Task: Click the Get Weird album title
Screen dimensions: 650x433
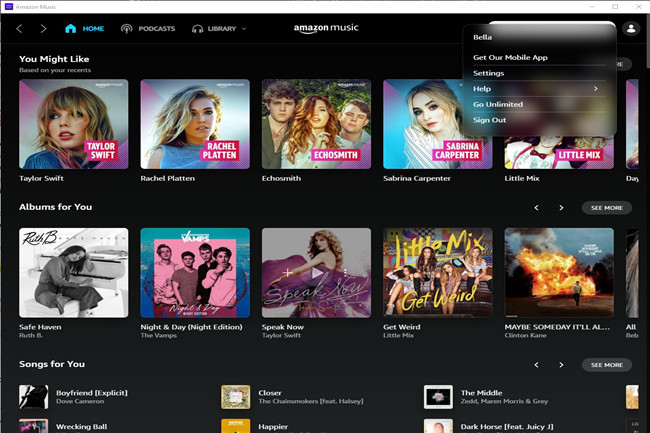Action: 402,327
